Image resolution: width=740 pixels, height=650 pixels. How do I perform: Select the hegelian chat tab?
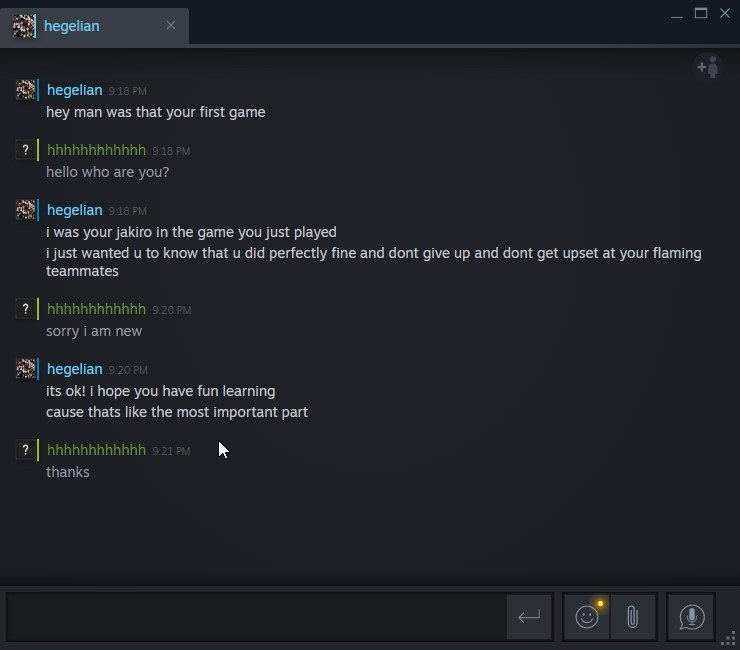(94, 27)
